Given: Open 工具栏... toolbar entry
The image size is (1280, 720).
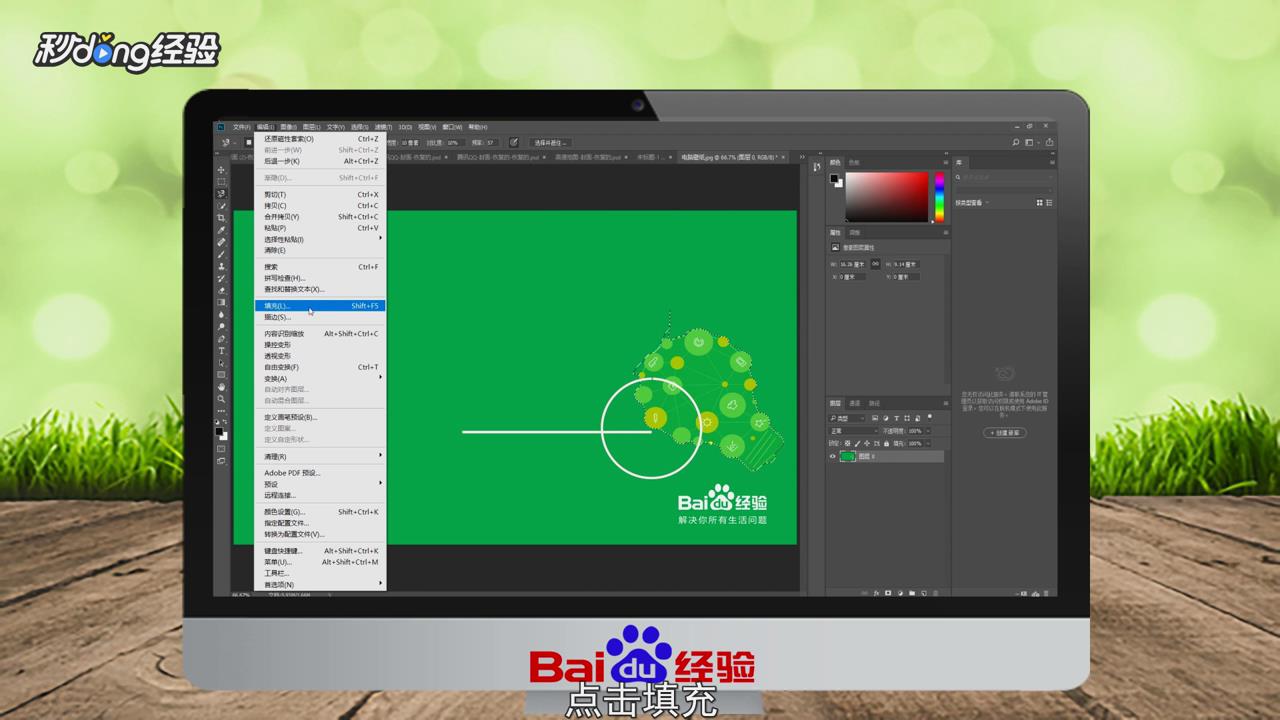Looking at the screenshot, I should tap(320, 573).
